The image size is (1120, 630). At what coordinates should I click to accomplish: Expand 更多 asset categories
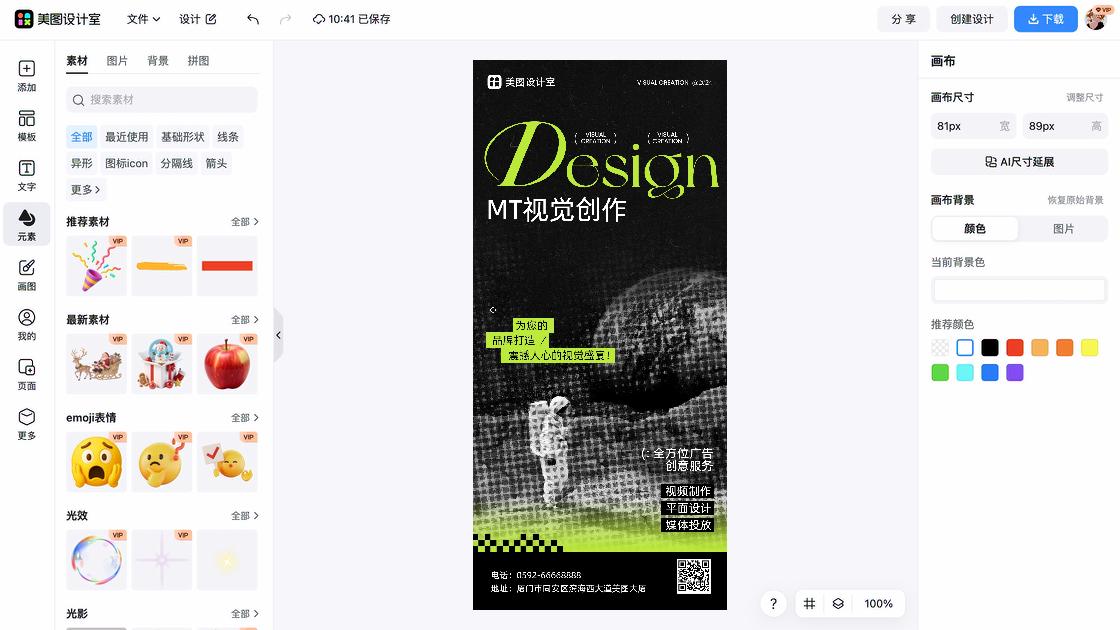point(85,189)
